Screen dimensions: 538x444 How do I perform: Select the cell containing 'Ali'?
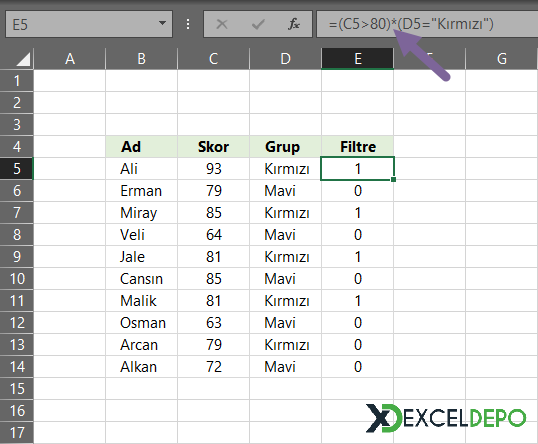141,168
